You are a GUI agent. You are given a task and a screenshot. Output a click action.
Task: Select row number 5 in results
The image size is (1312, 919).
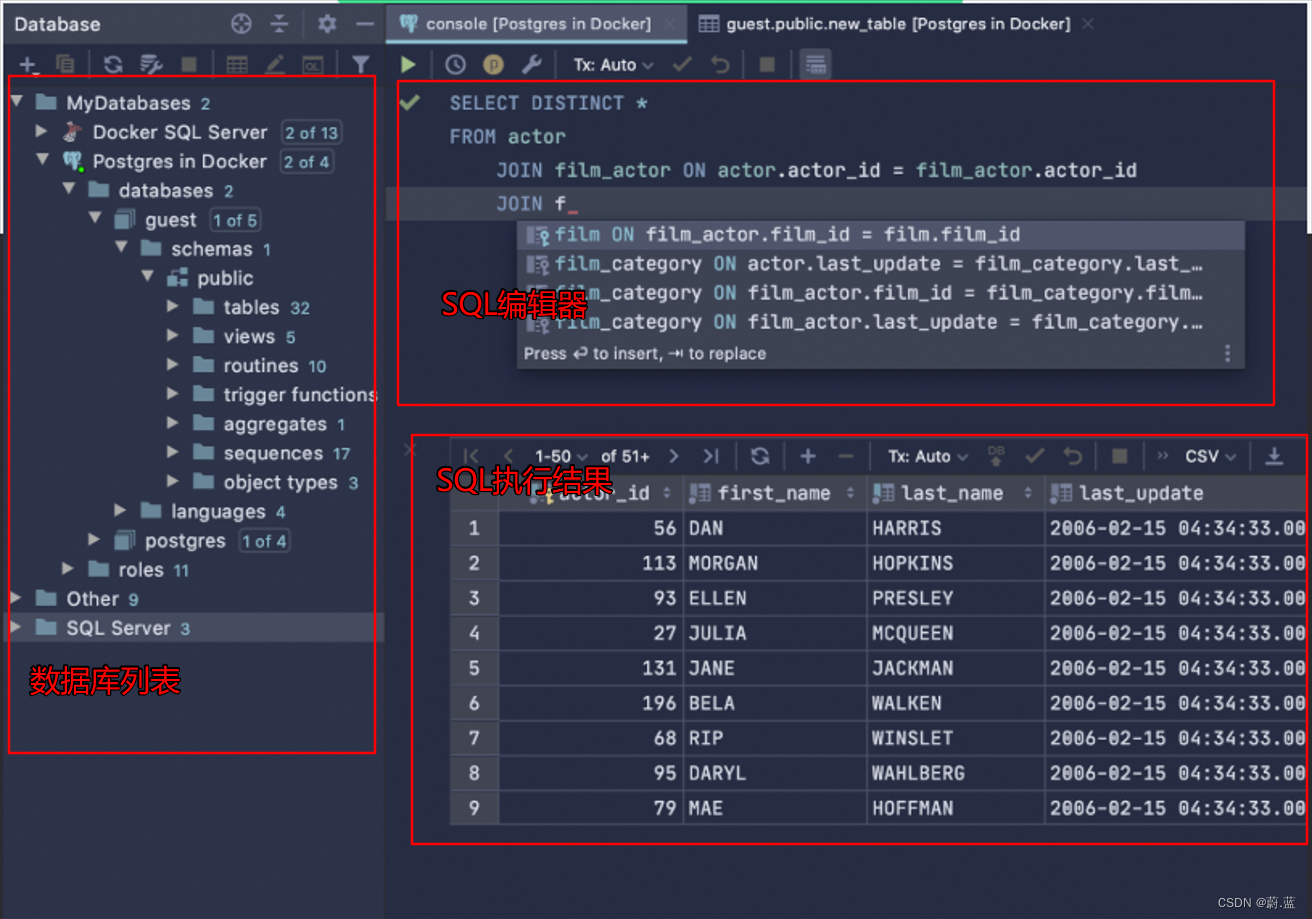point(474,668)
